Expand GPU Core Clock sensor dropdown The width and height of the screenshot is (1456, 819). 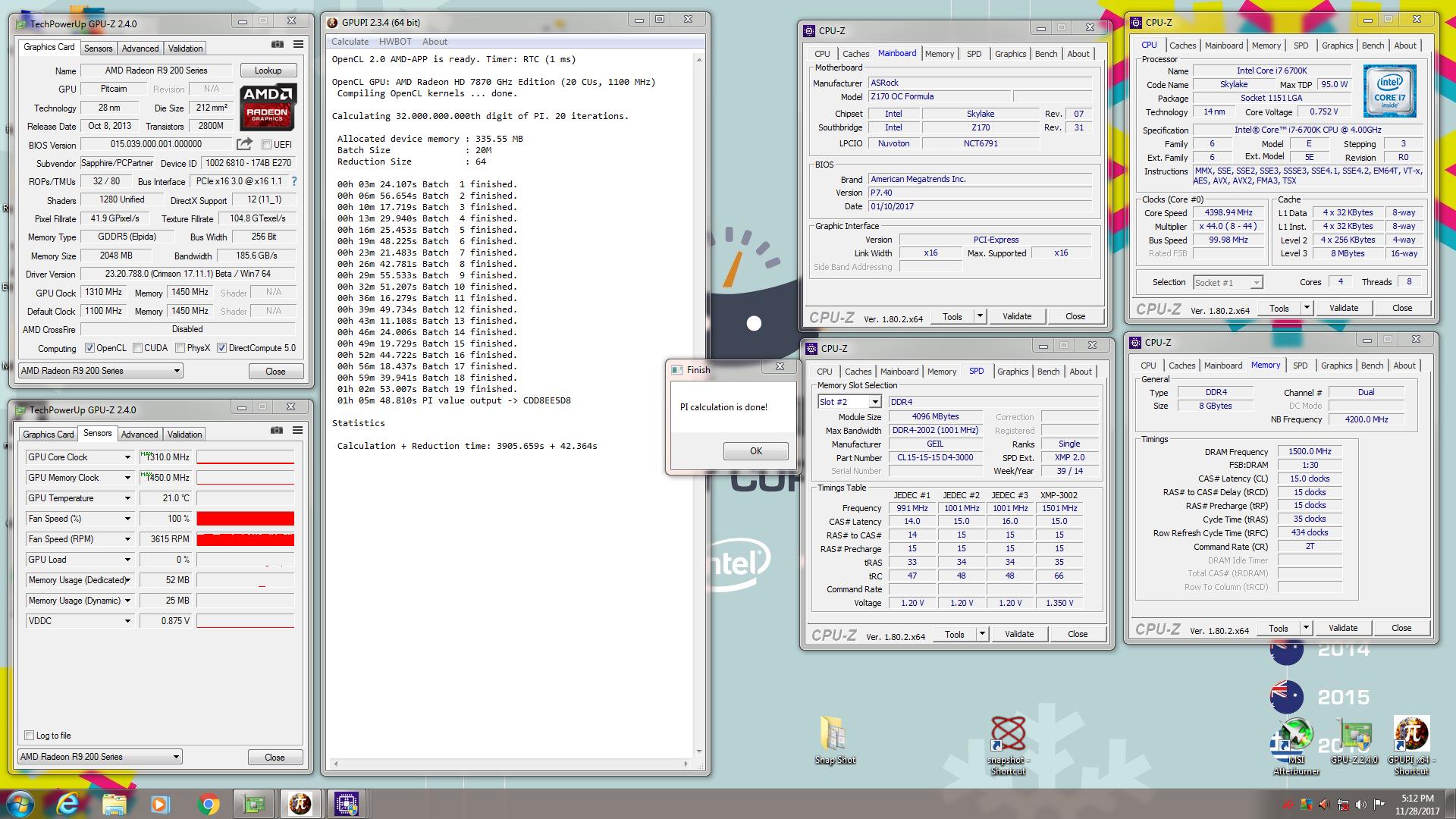click(127, 457)
